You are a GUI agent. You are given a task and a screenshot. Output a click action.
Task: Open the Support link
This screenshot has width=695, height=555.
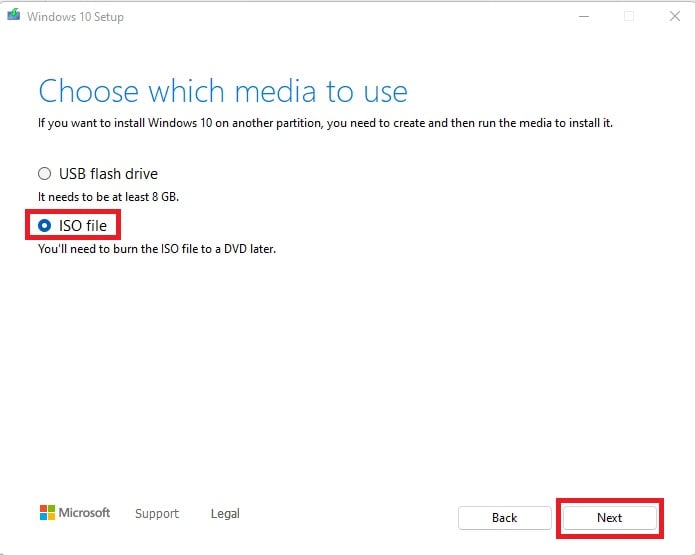pos(157,514)
